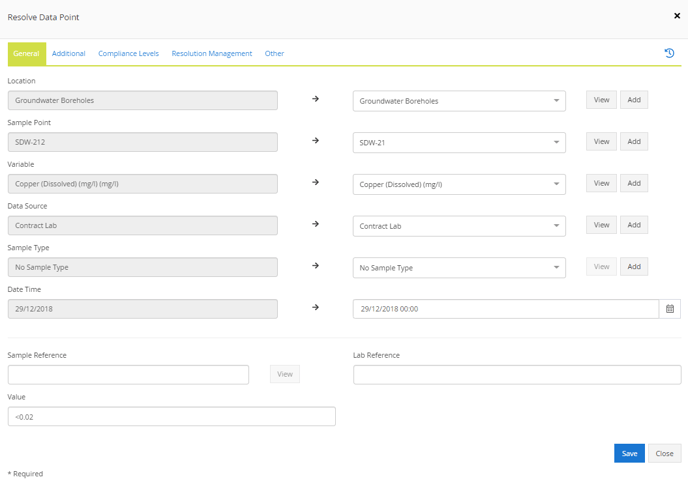This screenshot has height=490, width=688.
Task: Add a new Variable entry
Action: click(634, 183)
